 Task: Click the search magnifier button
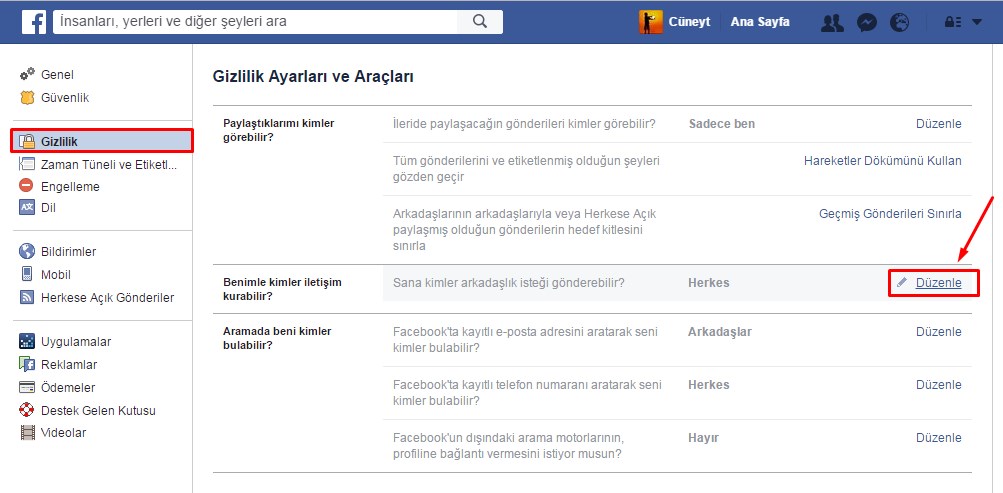coord(480,21)
